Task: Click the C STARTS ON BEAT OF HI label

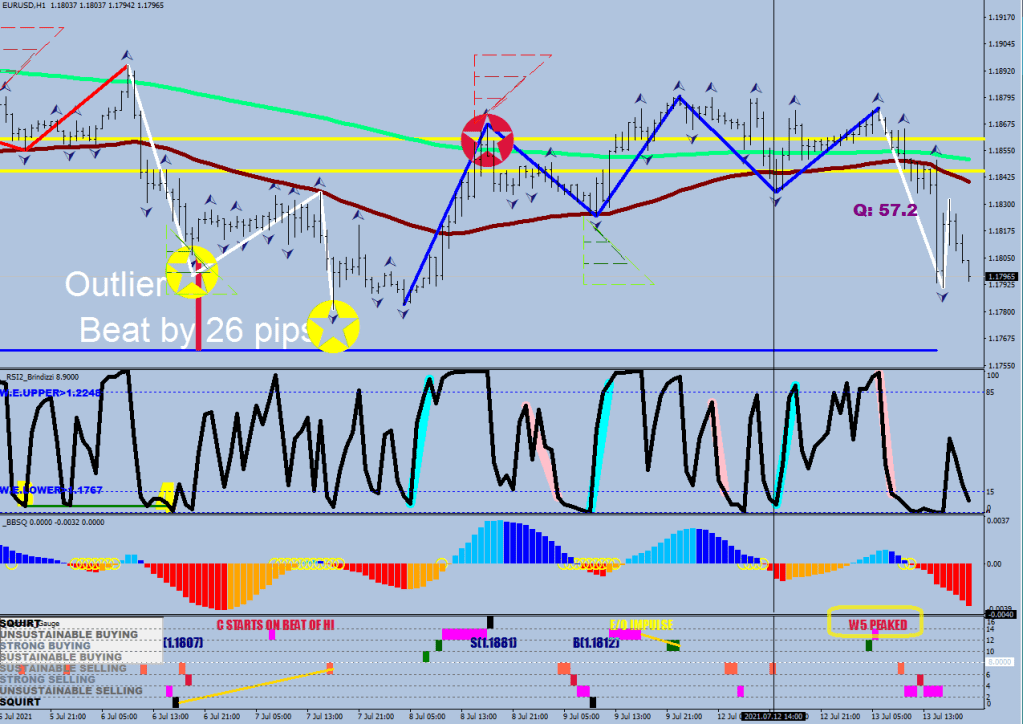Action: point(275,624)
